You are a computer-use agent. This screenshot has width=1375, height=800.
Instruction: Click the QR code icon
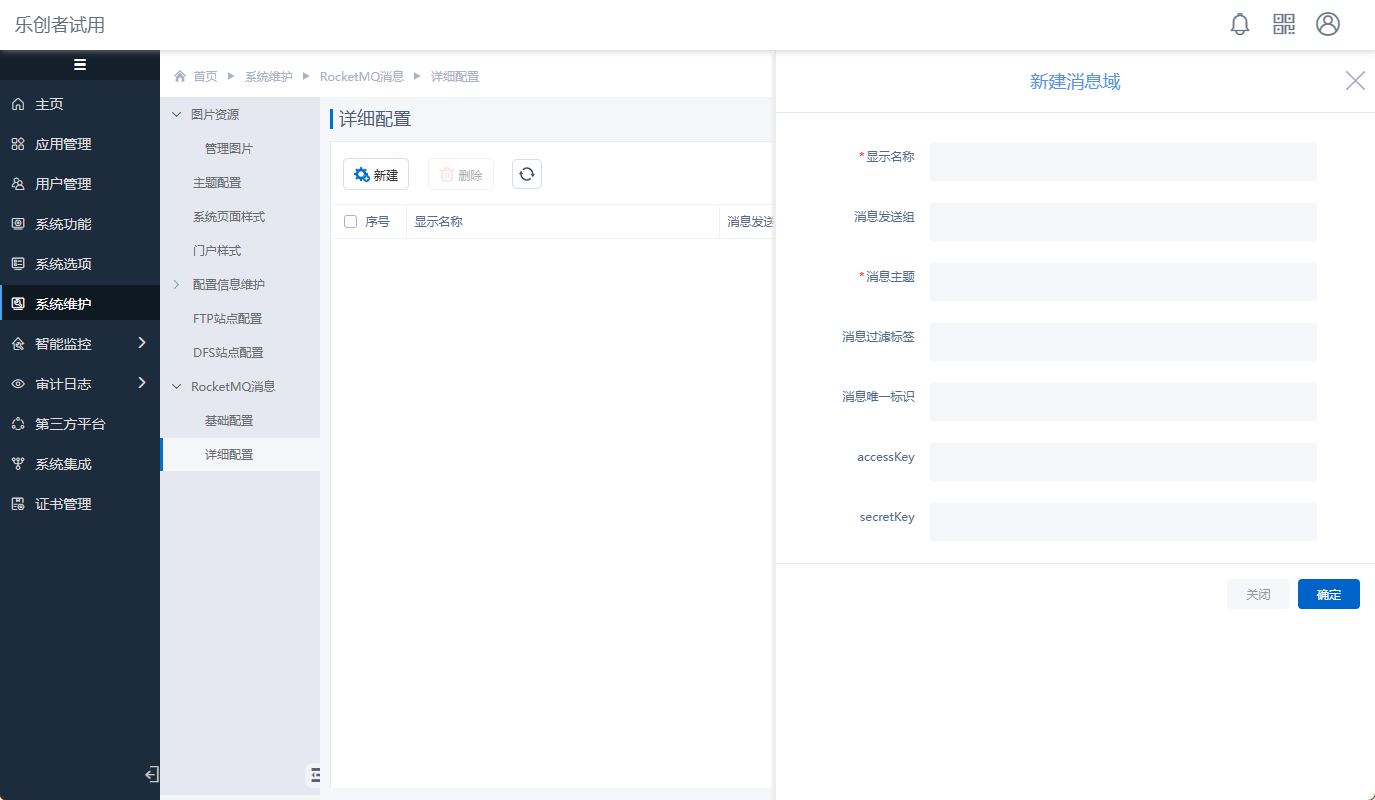[1284, 25]
